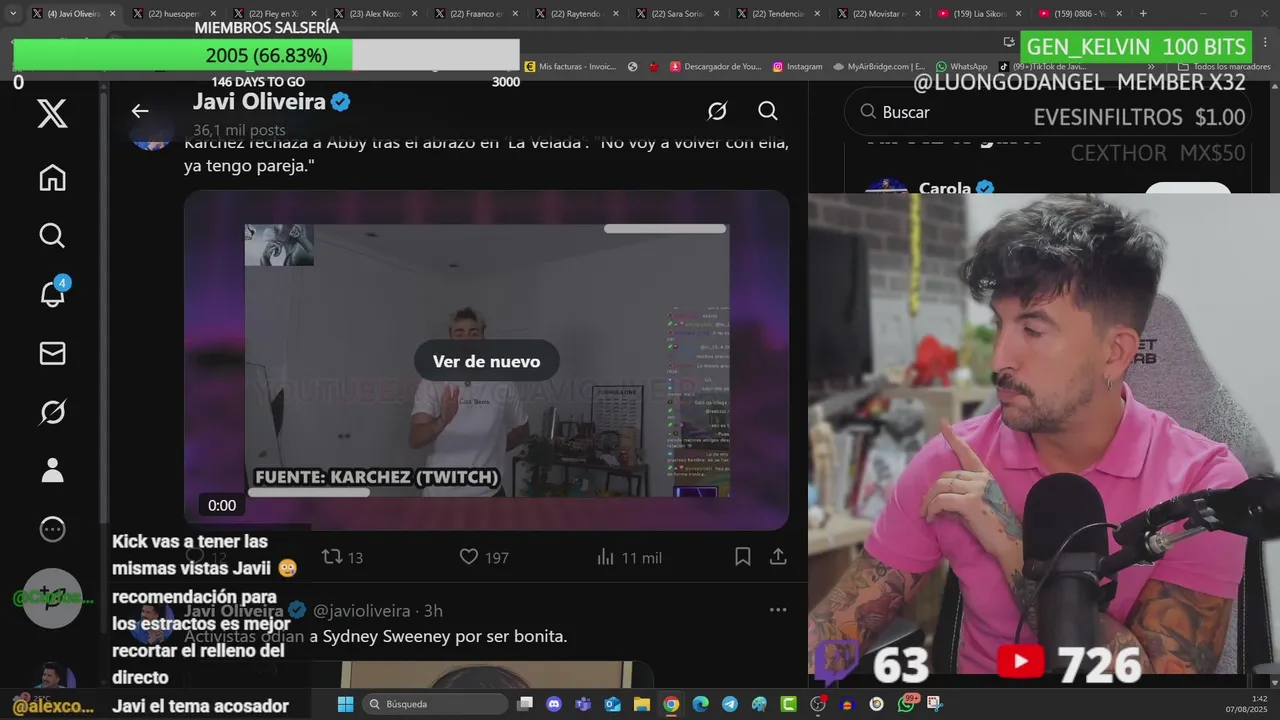This screenshot has height=720, width=1280.
Task: Open the @javioliveira handle link
Action: [x=362, y=610]
